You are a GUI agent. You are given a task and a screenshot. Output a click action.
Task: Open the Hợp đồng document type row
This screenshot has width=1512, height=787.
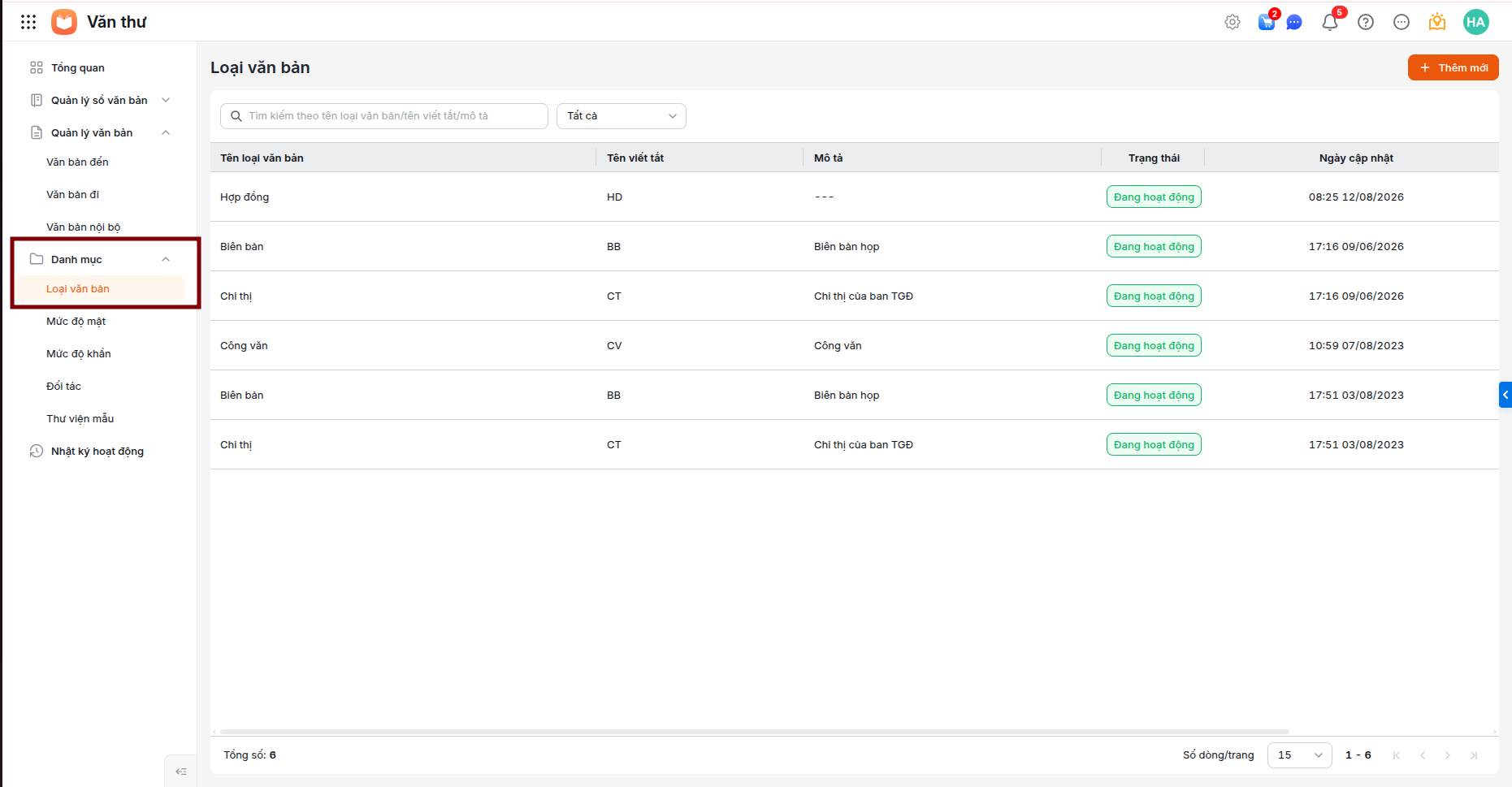[x=855, y=197]
